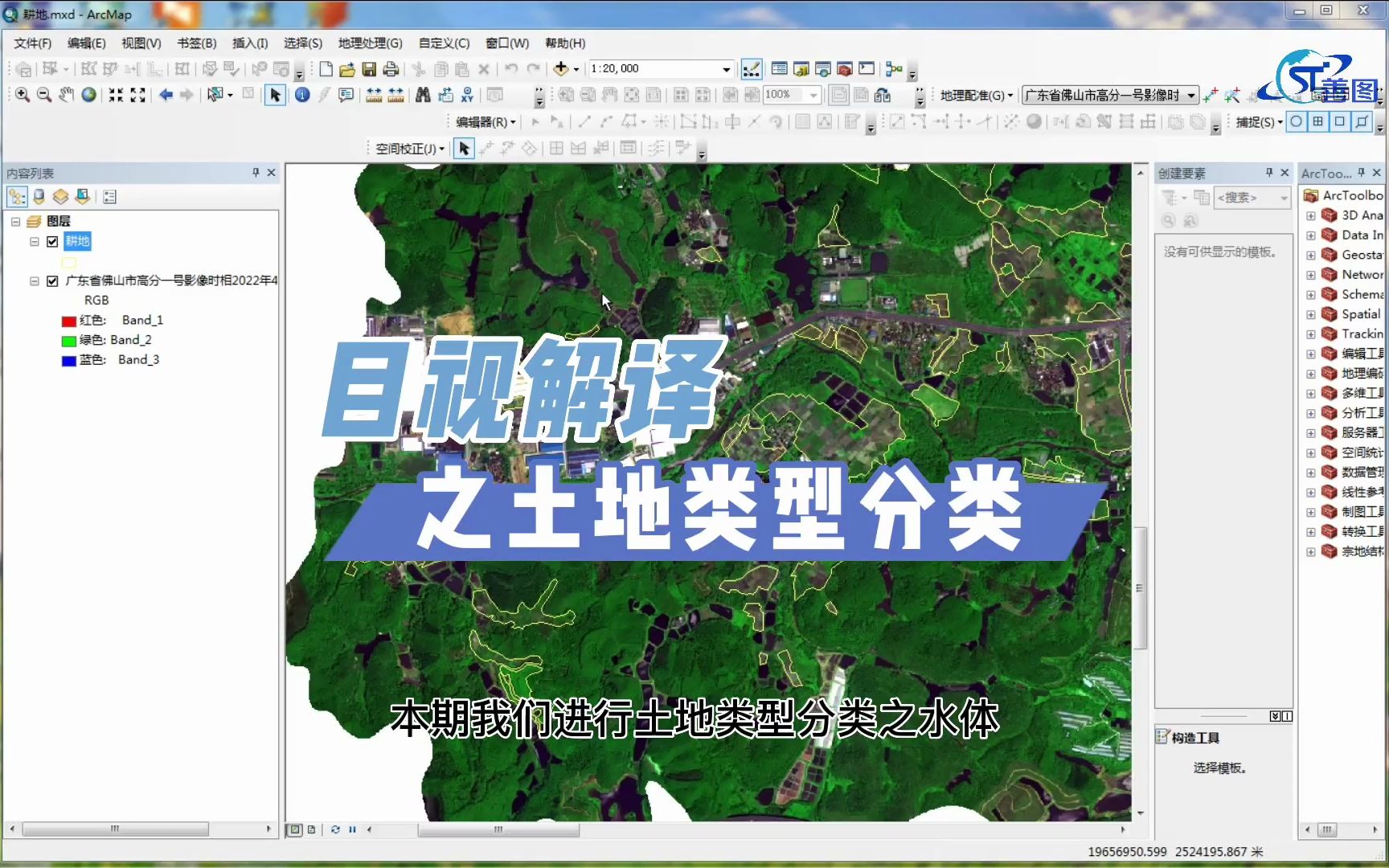This screenshot has width=1389, height=868.
Task: Open the Table of Contents window icon
Action: point(779,69)
